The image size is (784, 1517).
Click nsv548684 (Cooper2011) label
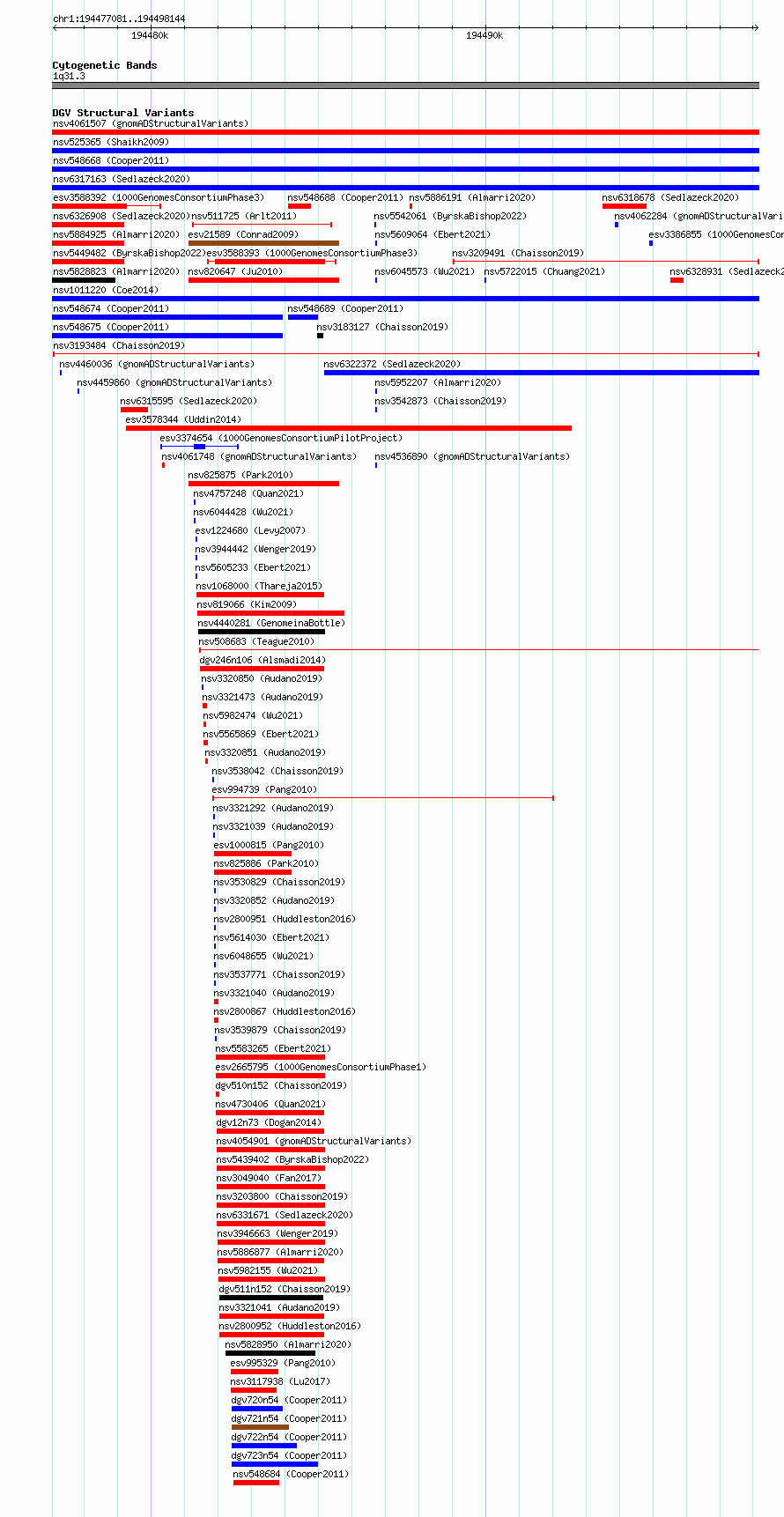292,1474
